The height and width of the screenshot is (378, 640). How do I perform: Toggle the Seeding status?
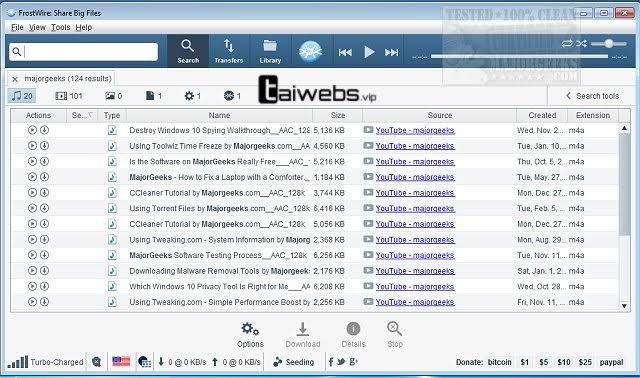point(294,362)
